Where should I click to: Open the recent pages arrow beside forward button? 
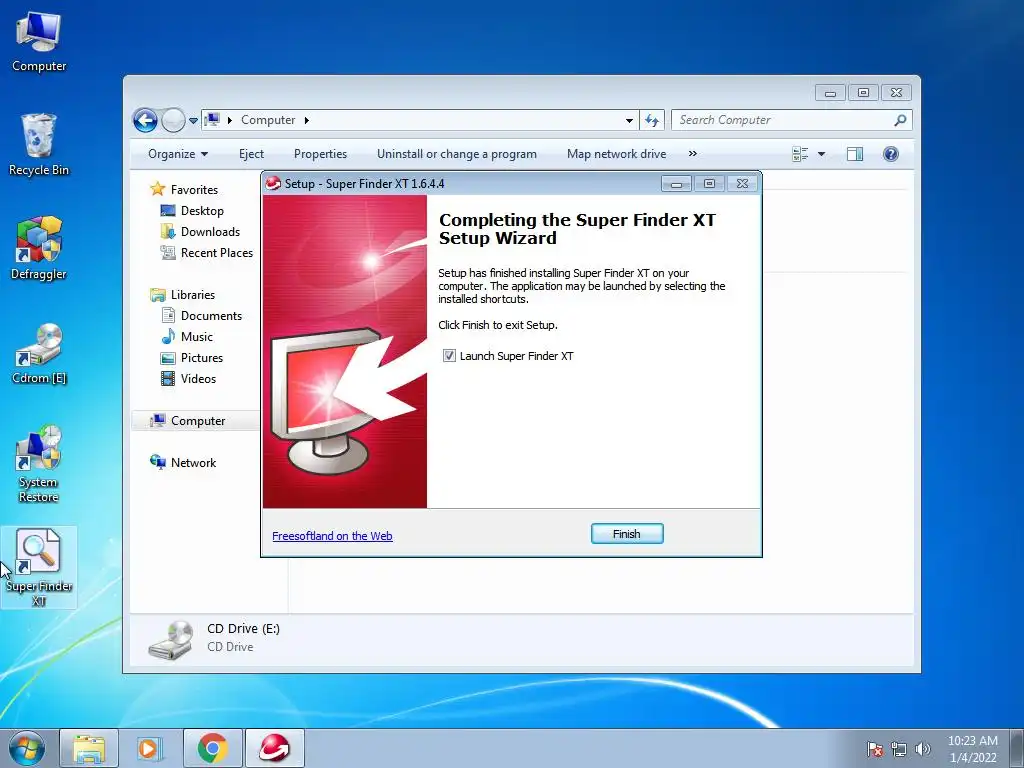(x=193, y=121)
